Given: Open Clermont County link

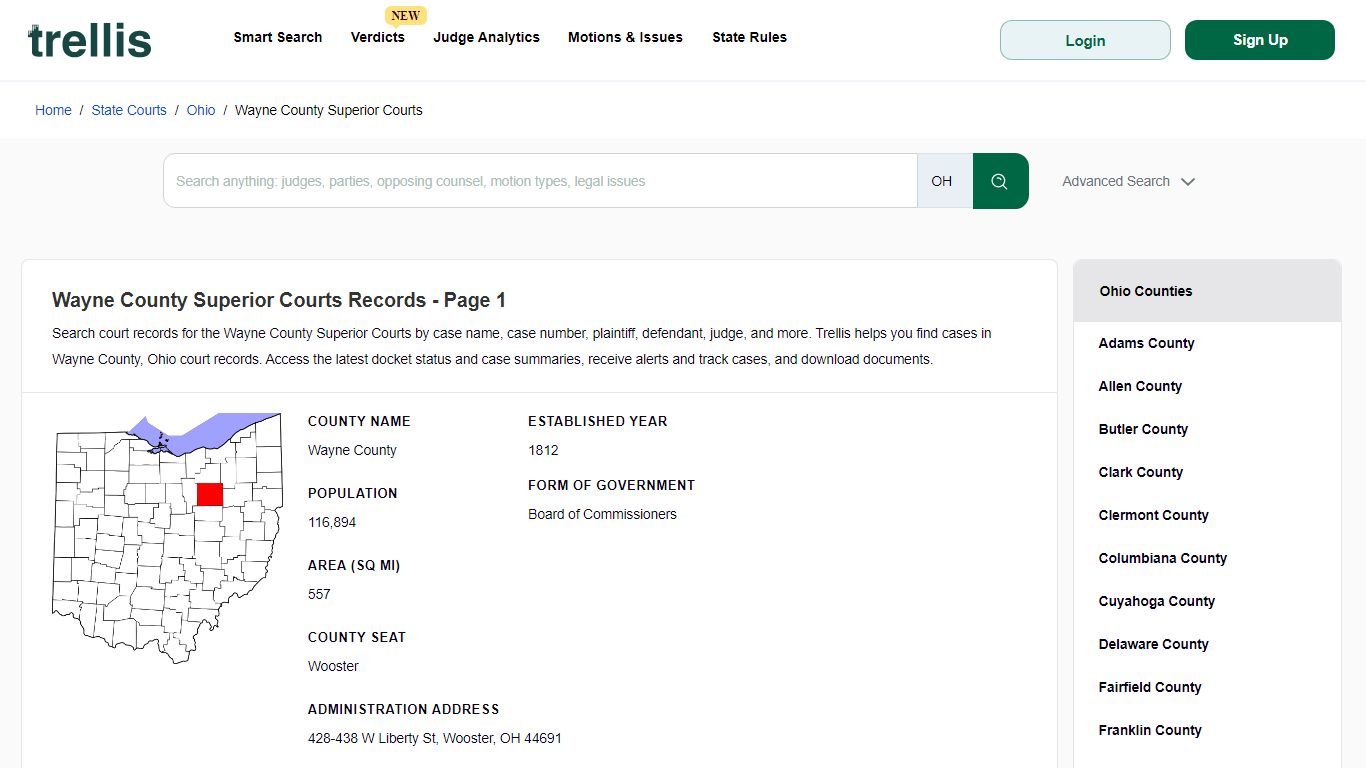Looking at the screenshot, I should coord(1154,515).
